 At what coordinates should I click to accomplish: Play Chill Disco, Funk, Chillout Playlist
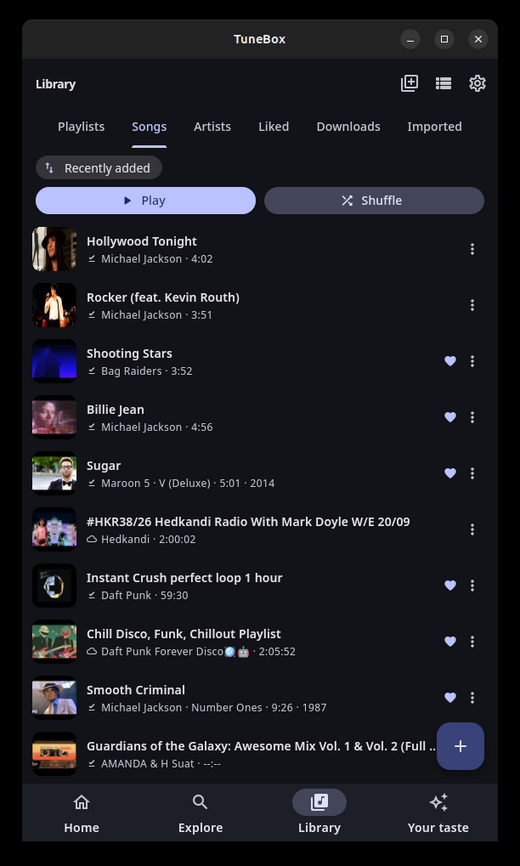pos(184,634)
